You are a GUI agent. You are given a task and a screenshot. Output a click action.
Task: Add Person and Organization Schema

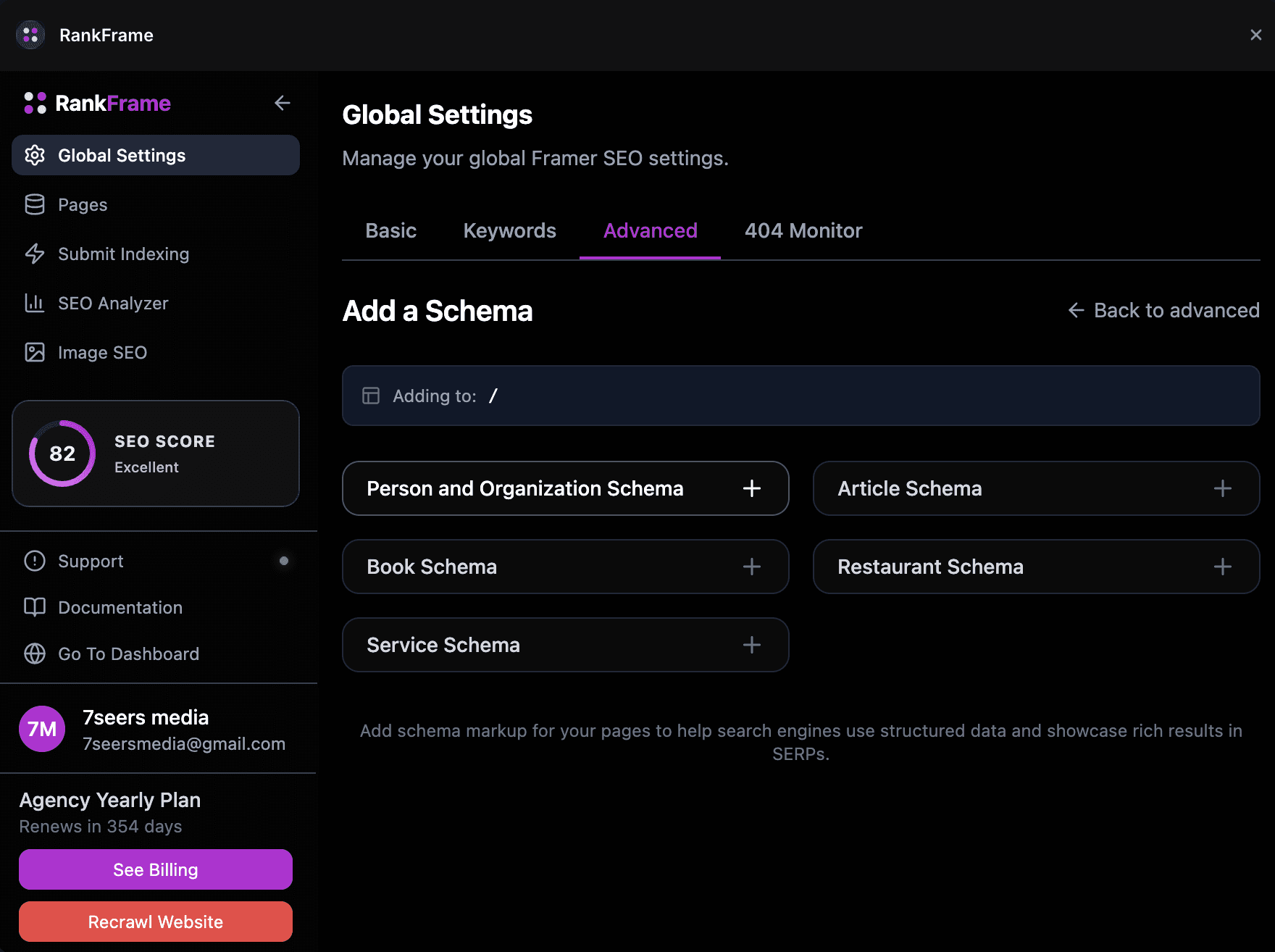click(x=566, y=488)
